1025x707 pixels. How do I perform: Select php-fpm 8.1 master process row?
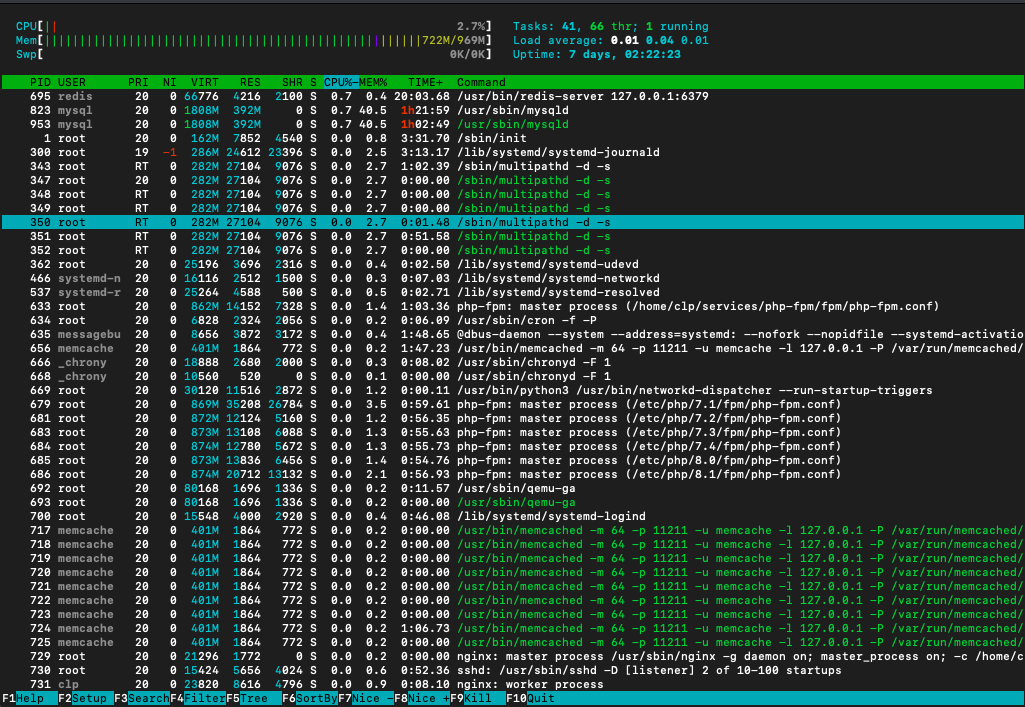point(512,474)
